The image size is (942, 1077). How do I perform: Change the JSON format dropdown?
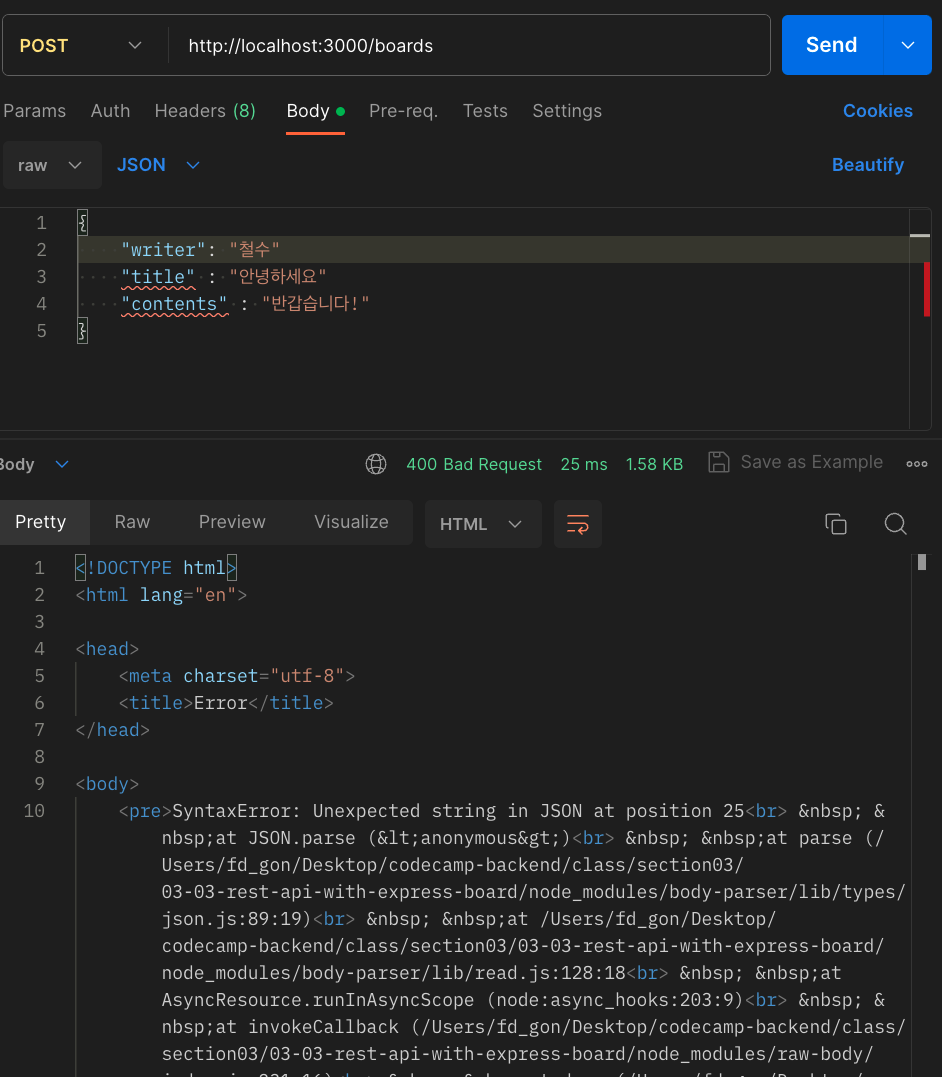[x=158, y=165]
